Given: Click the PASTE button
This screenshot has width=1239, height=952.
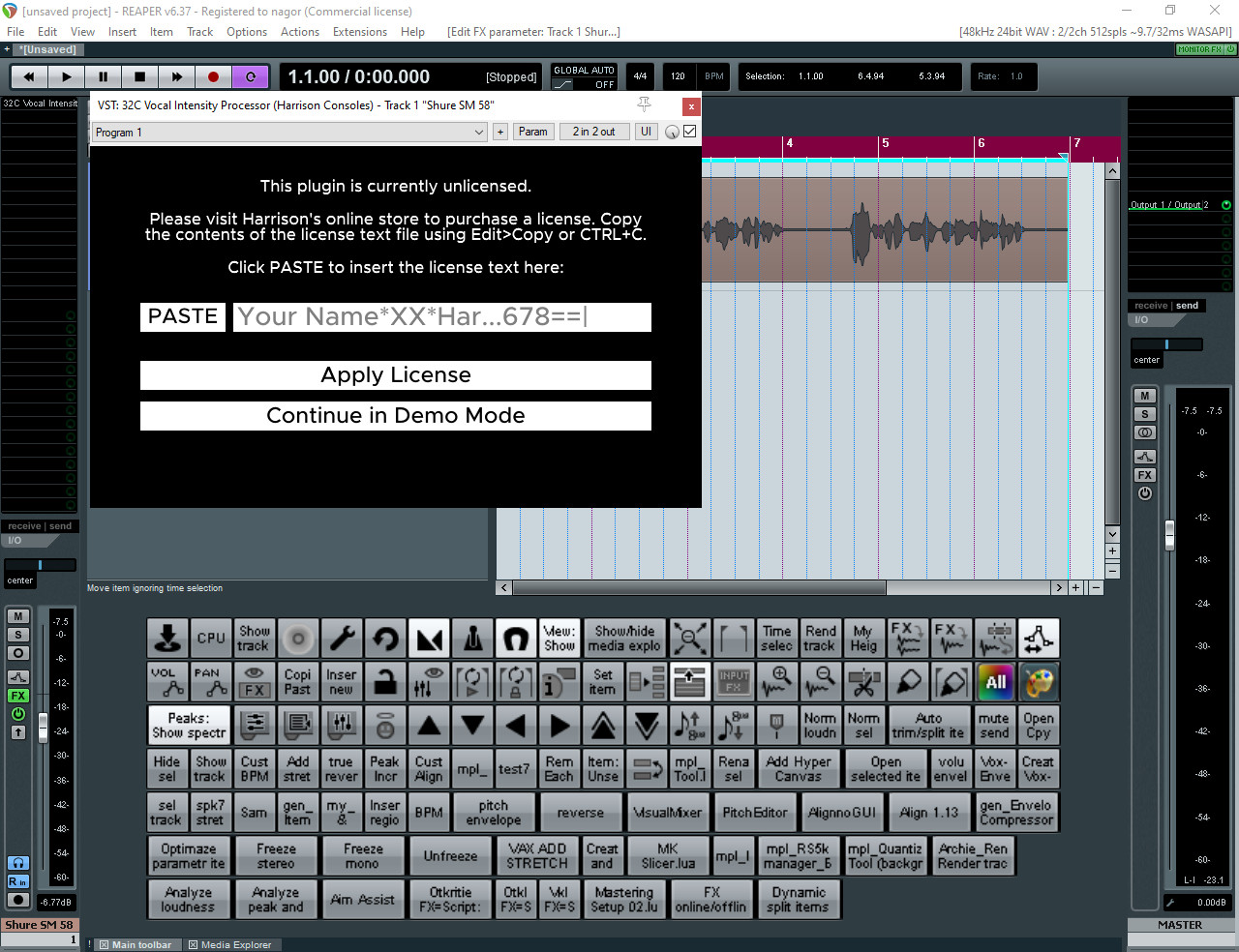Looking at the screenshot, I should (x=183, y=316).
